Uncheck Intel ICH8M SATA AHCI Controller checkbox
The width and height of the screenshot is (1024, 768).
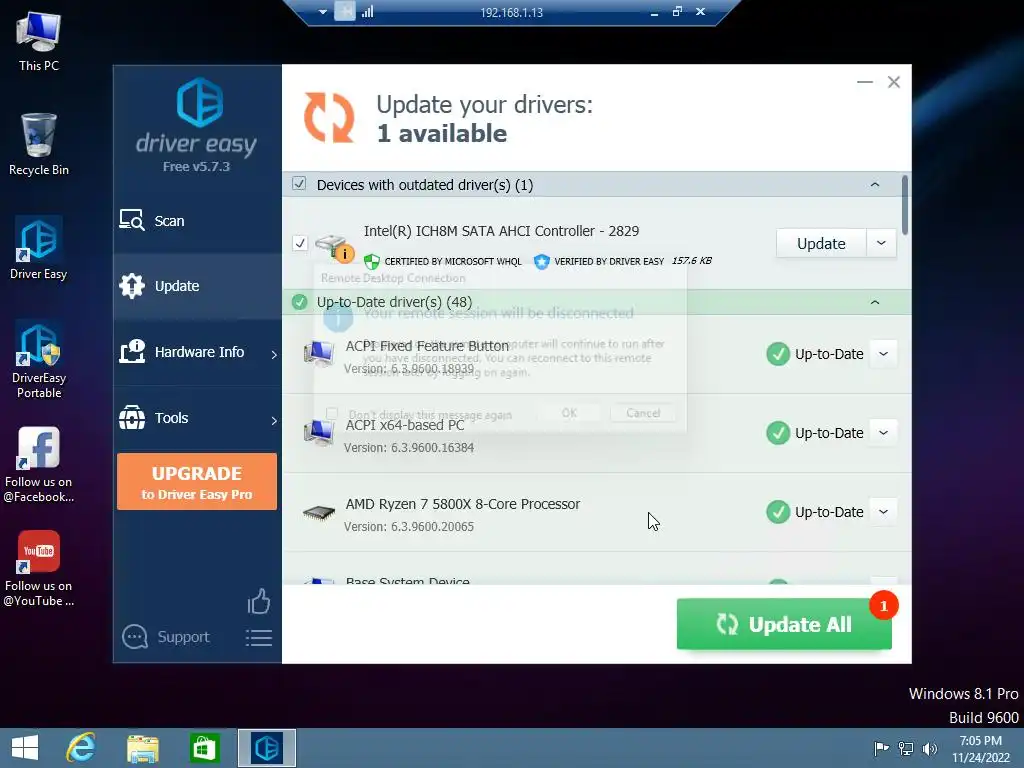pos(300,243)
